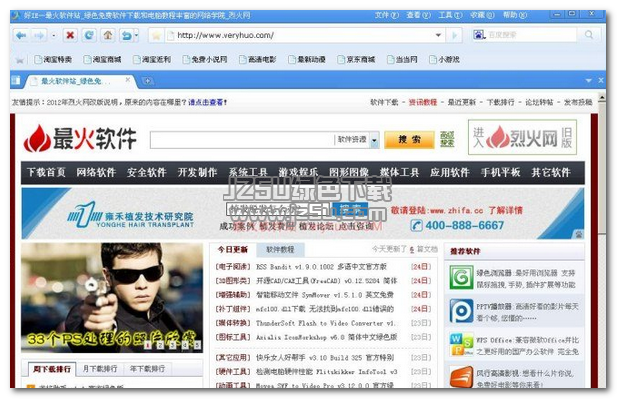Screen dimensions: 617x399
Task: Click the red X stop loading button
Action: [70, 35]
